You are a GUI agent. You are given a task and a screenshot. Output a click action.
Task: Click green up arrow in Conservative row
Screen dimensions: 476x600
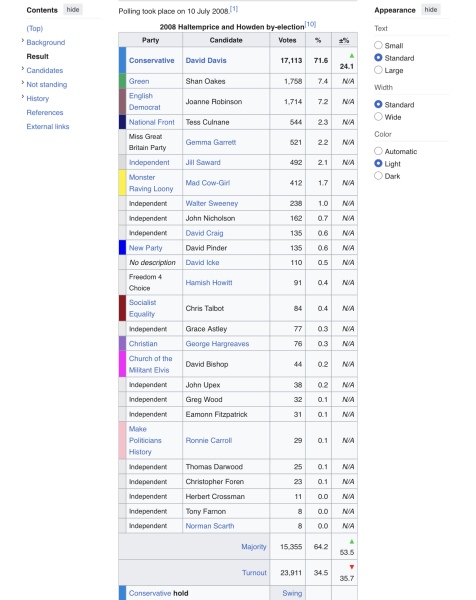pos(352,56)
